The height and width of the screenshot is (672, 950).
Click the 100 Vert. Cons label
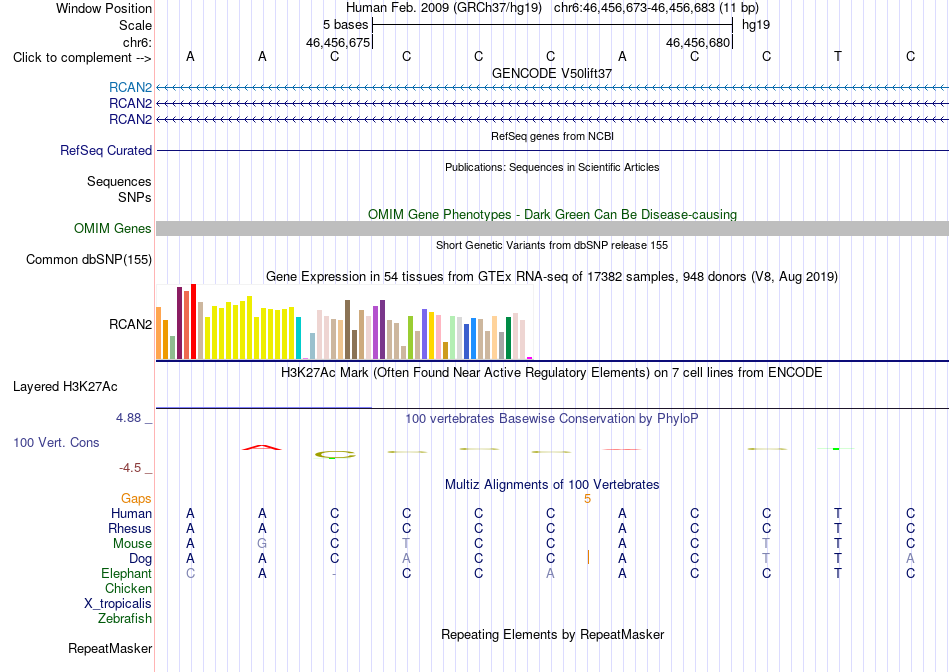coord(56,442)
